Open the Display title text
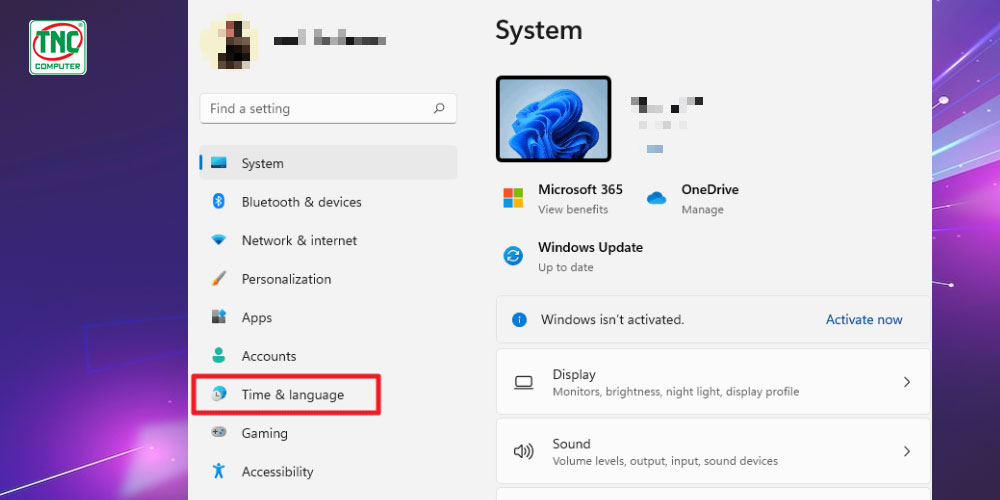This screenshot has width=1000, height=500. click(574, 374)
